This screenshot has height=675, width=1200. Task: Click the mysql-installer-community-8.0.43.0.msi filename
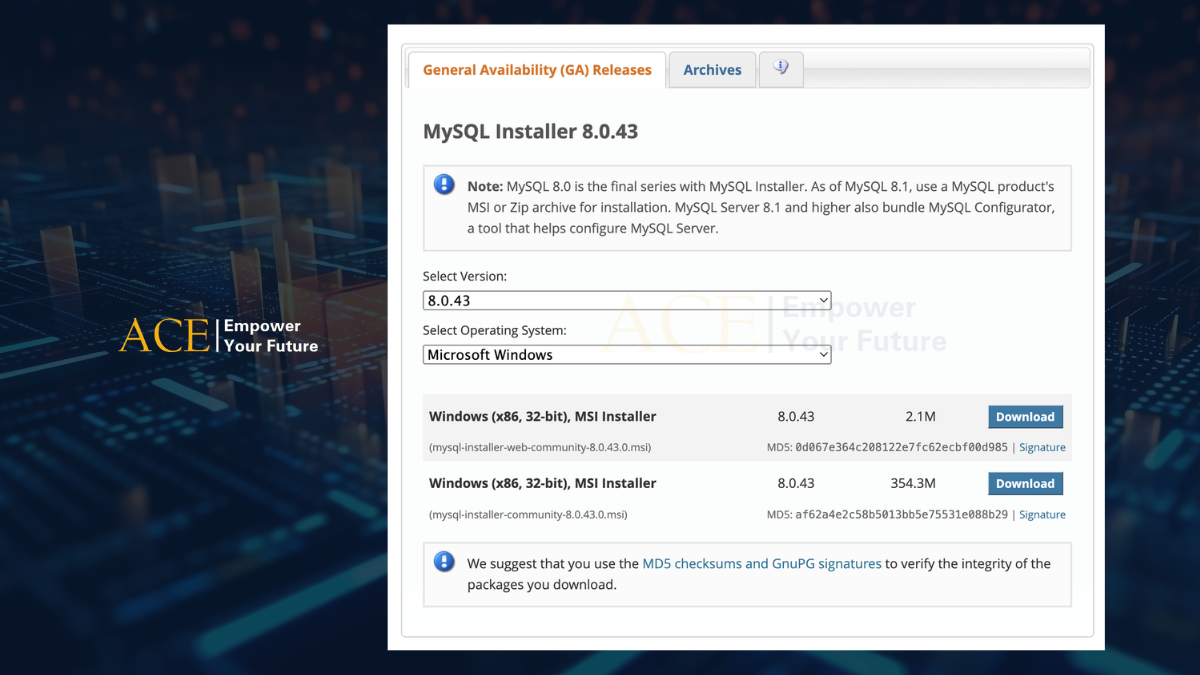pos(528,515)
